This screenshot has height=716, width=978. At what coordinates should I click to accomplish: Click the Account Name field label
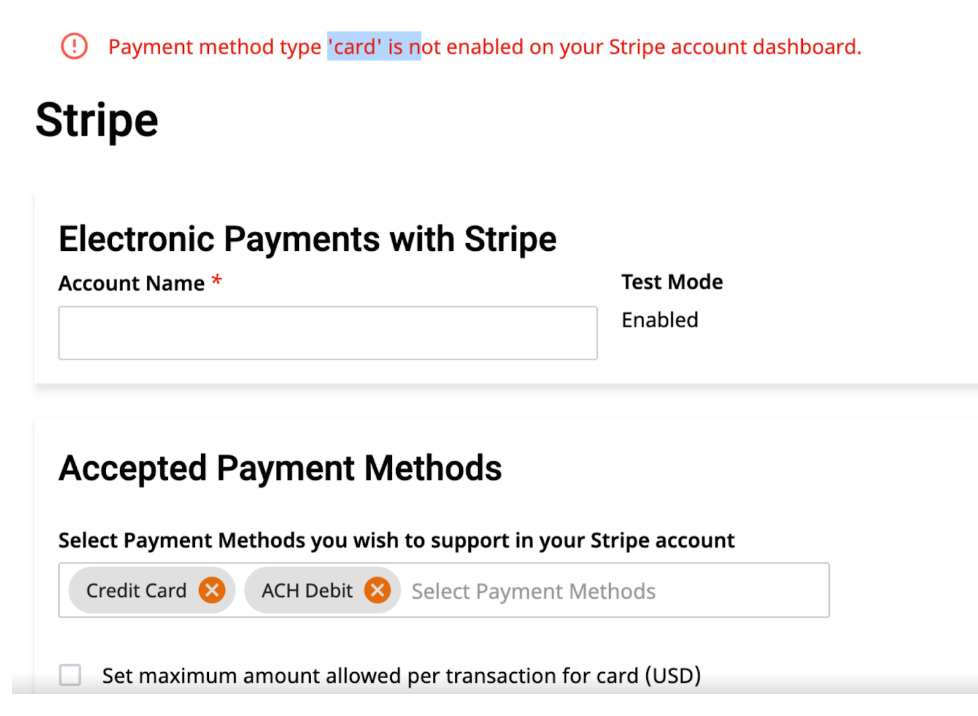click(131, 284)
